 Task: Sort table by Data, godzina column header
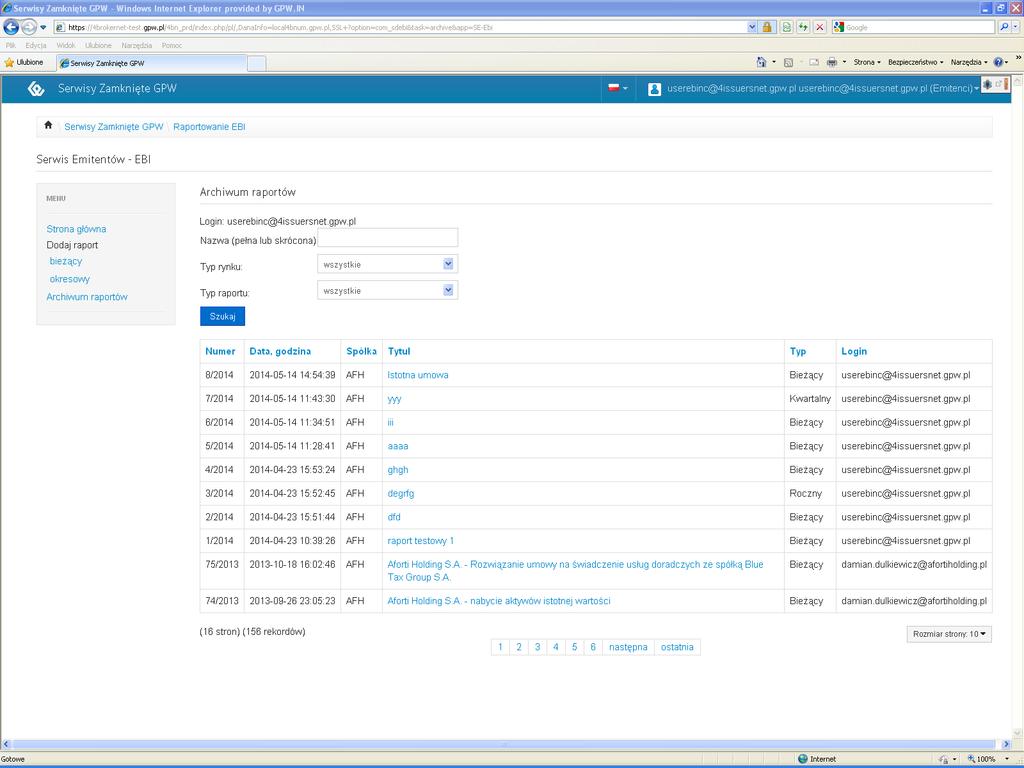[x=280, y=351]
